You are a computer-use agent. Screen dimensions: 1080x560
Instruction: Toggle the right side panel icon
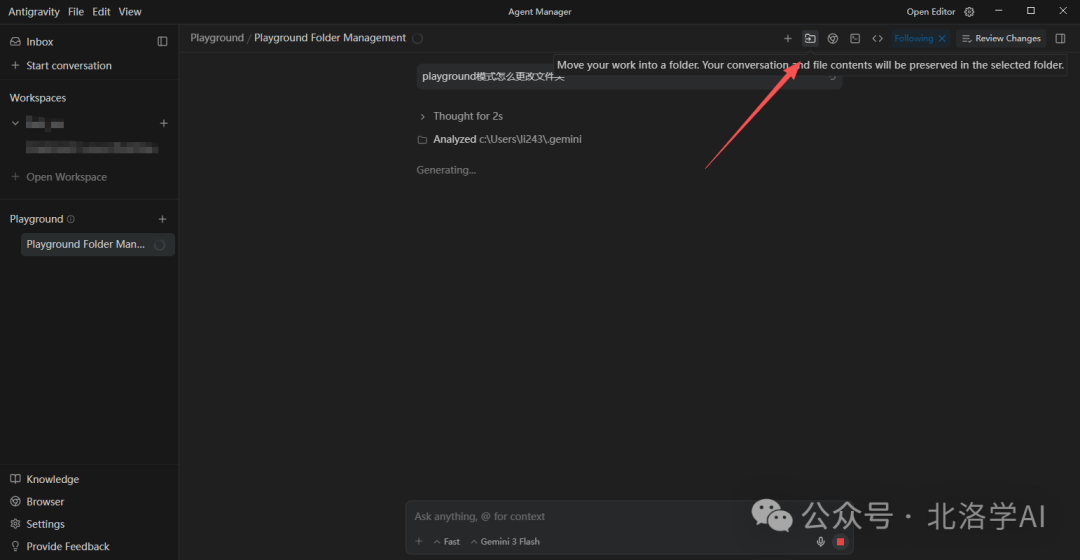point(1061,39)
